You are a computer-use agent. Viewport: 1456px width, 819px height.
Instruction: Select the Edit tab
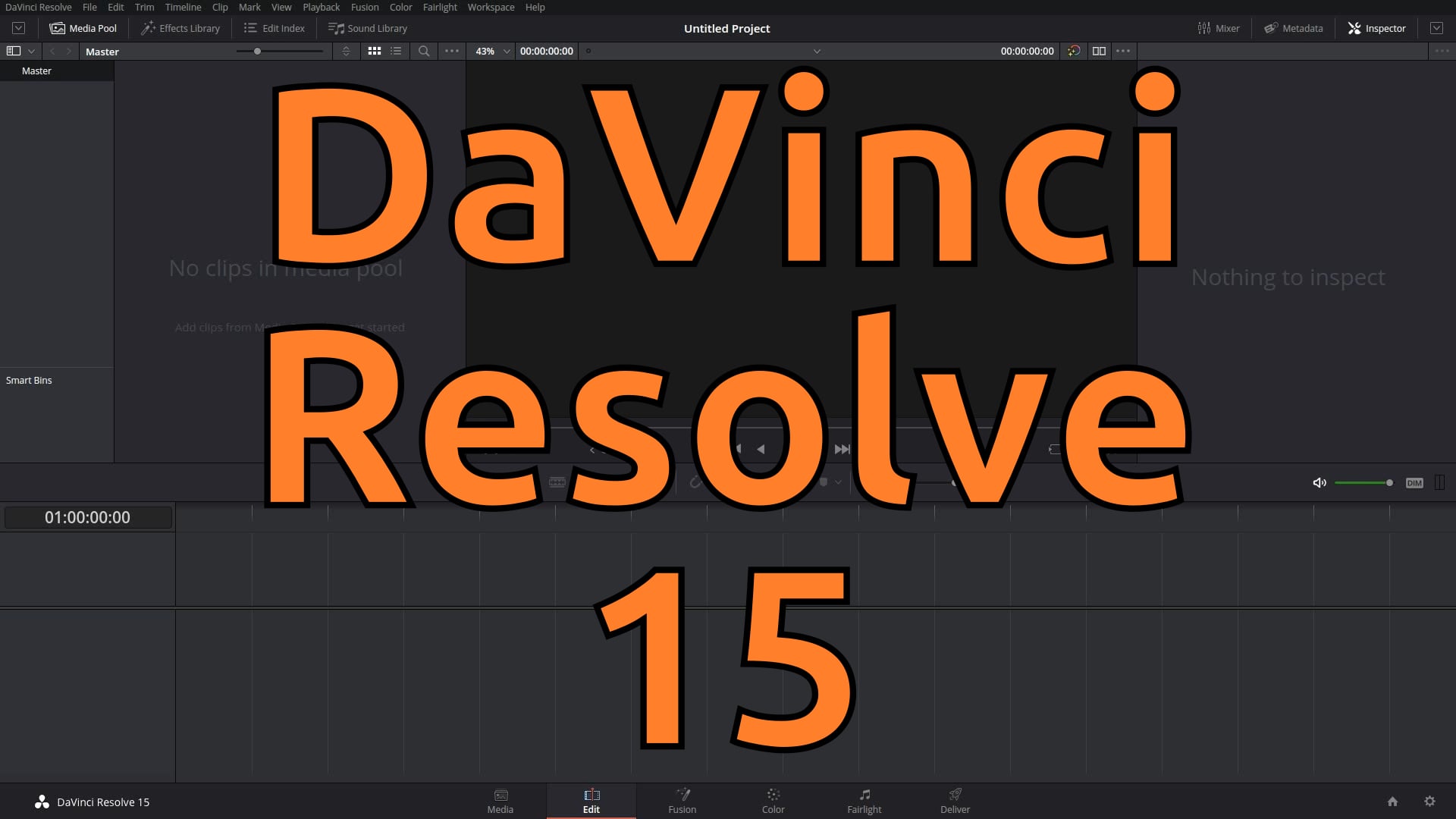coord(591,800)
